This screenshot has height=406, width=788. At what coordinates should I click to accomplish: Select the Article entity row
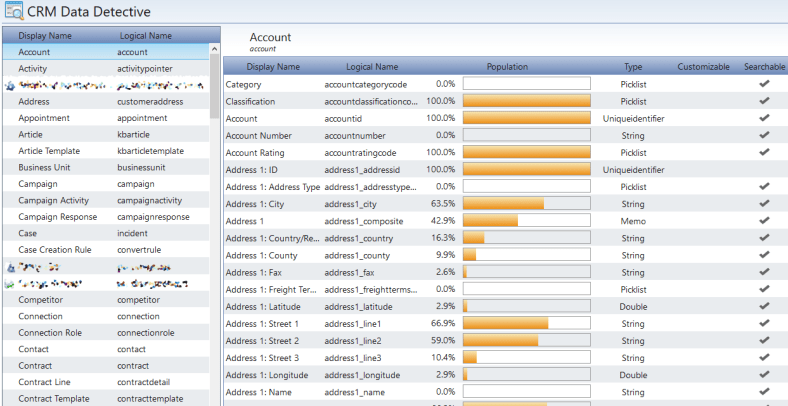point(106,135)
